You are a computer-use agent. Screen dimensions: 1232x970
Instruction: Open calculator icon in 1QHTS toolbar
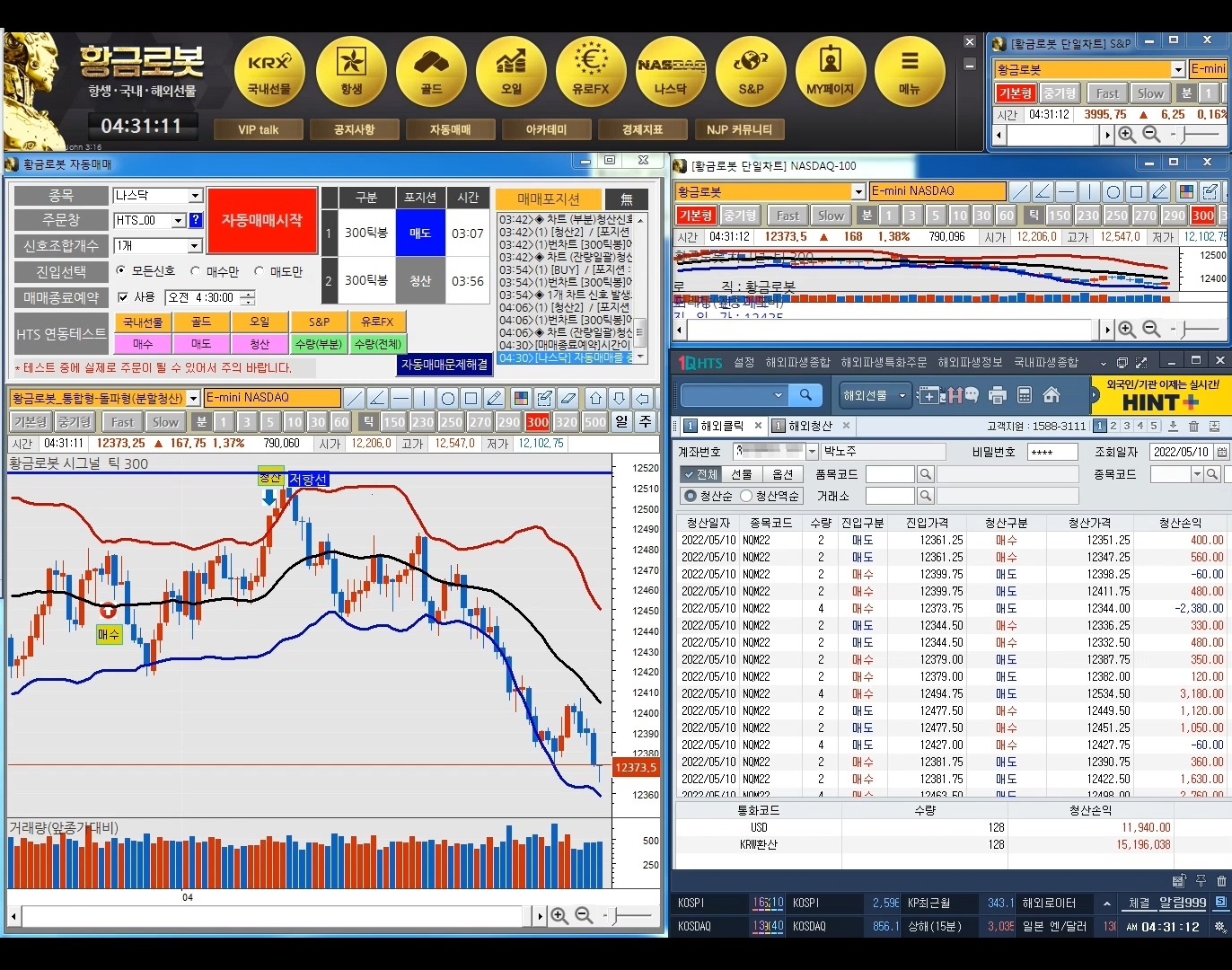click(1024, 395)
